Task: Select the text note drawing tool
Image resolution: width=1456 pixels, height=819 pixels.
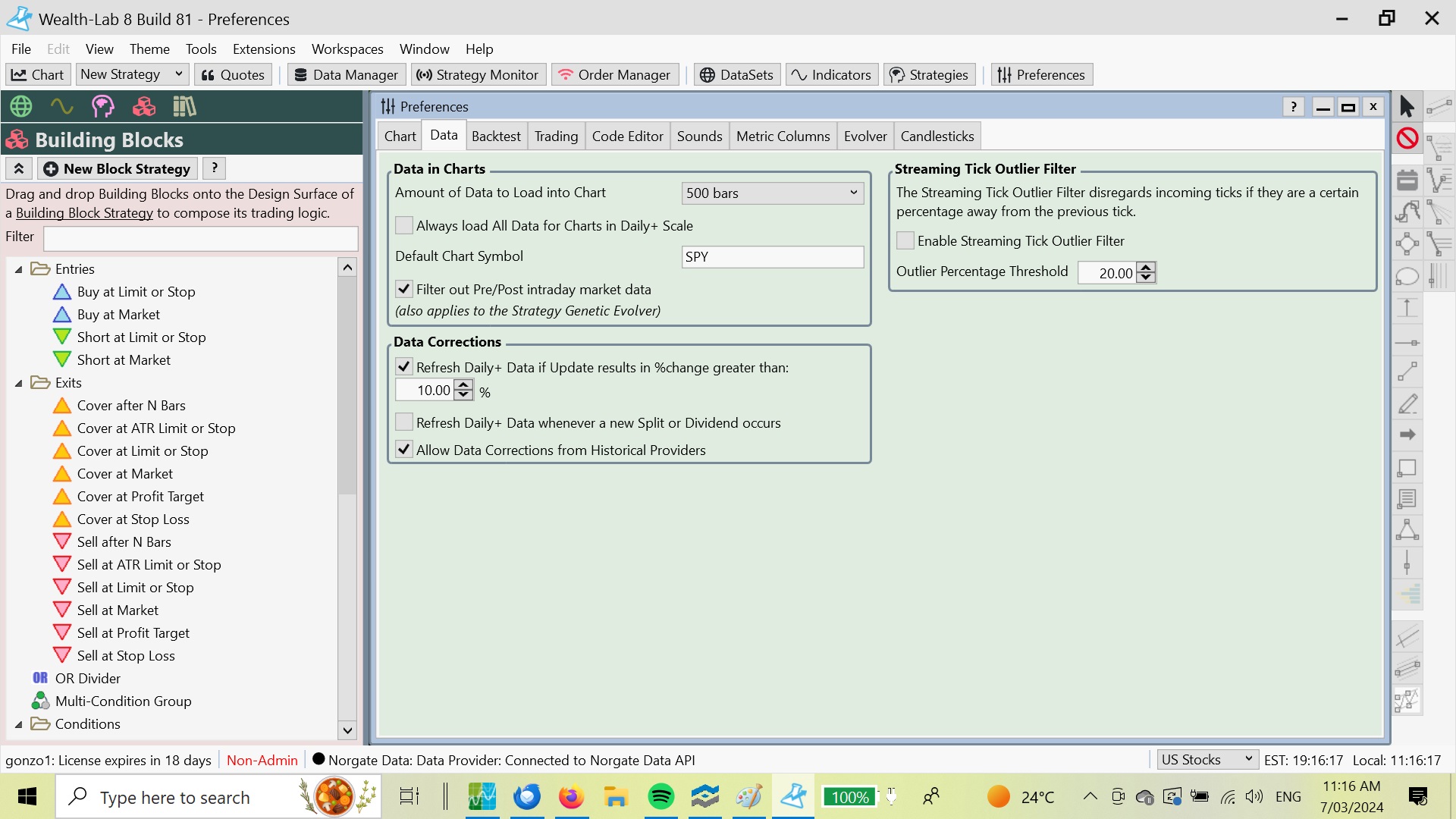Action: coord(1407,498)
